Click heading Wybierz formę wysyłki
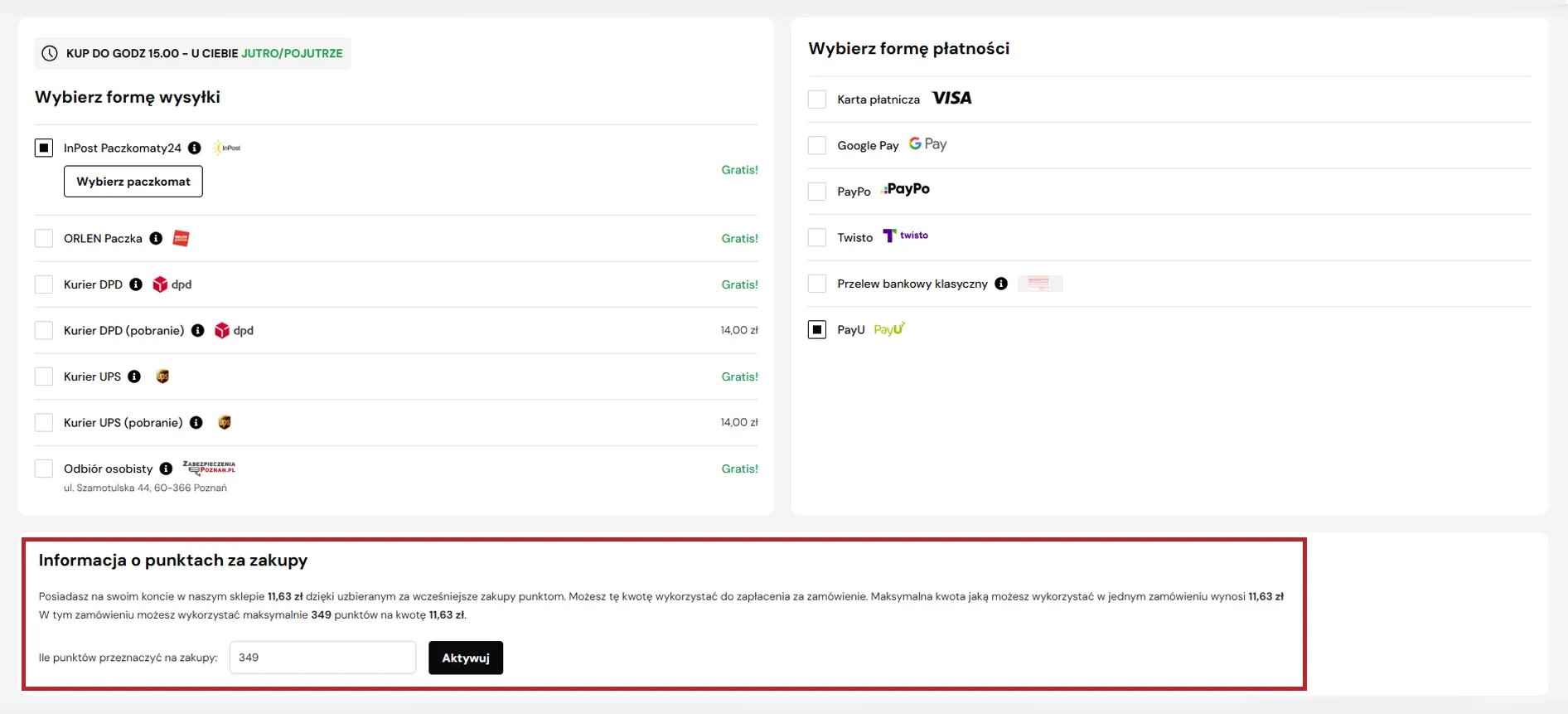This screenshot has width=1568, height=714. (x=128, y=97)
